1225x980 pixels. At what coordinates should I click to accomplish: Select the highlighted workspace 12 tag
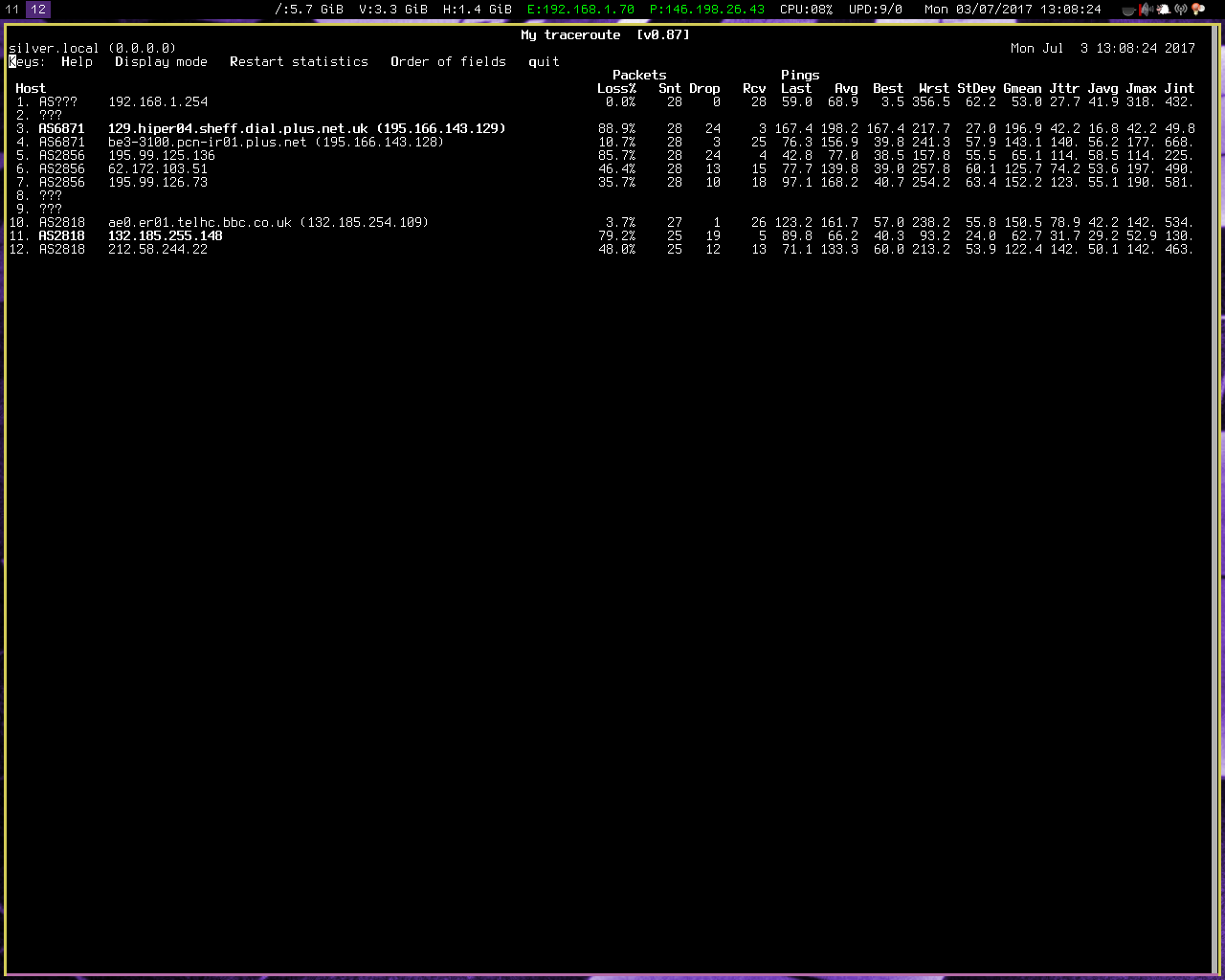coord(38,10)
